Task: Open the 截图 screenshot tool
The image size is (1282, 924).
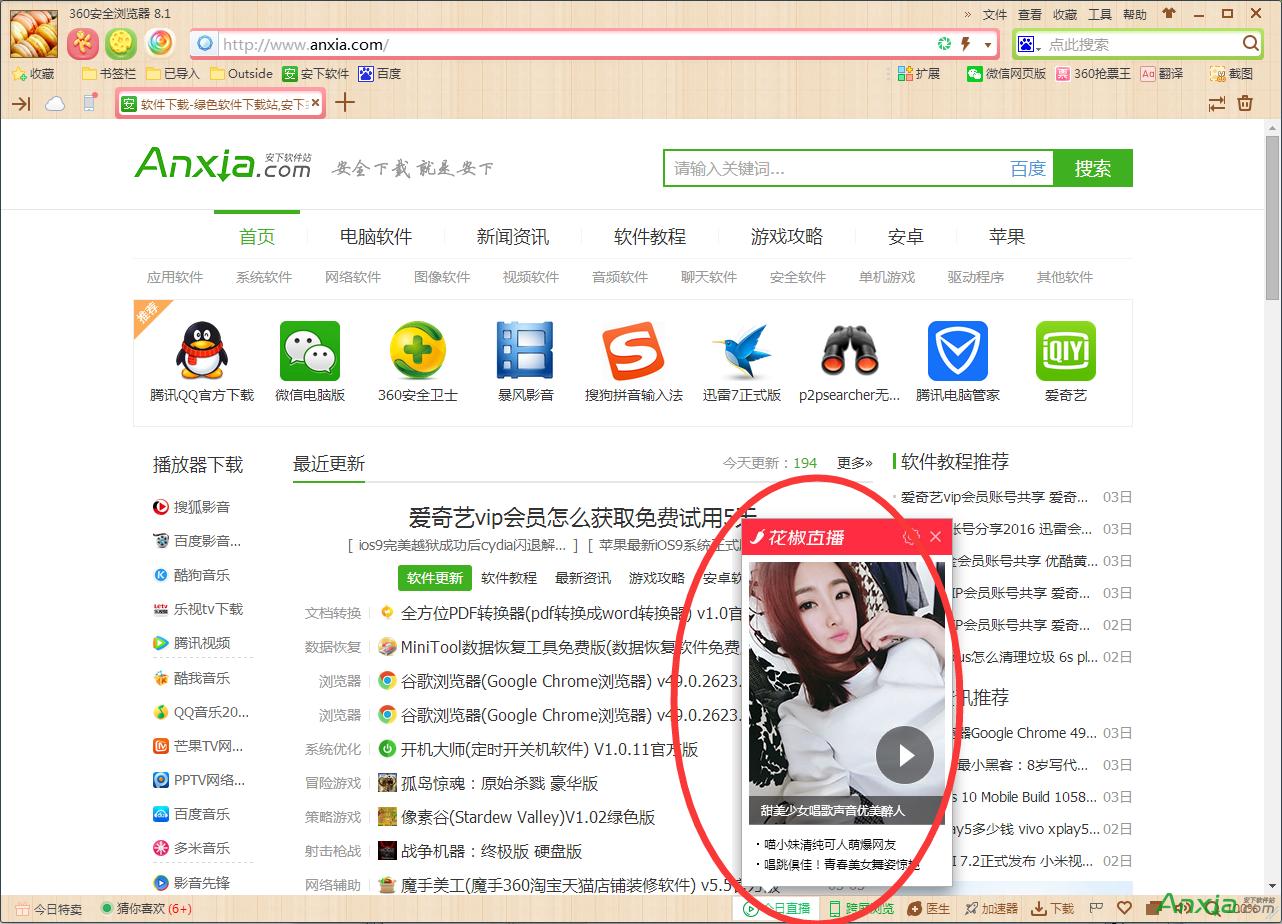Action: coord(1230,74)
